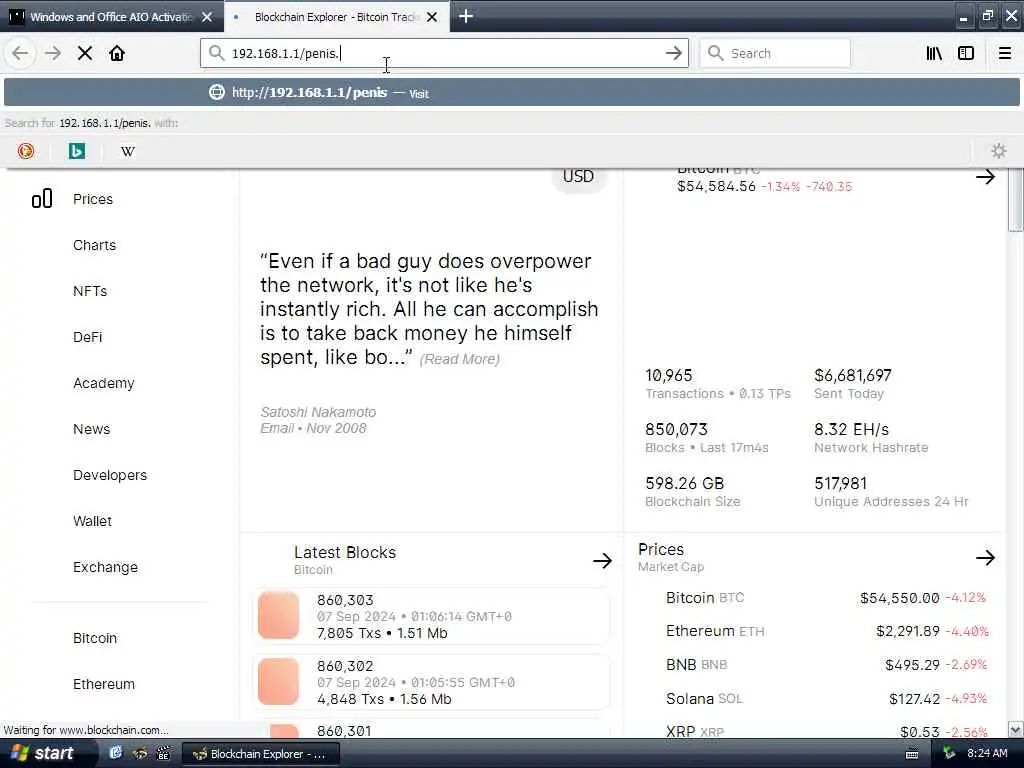The width and height of the screenshot is (1024, 768).
Task: Open DeFi in the sidebar
Action: (x=88, y=337)
